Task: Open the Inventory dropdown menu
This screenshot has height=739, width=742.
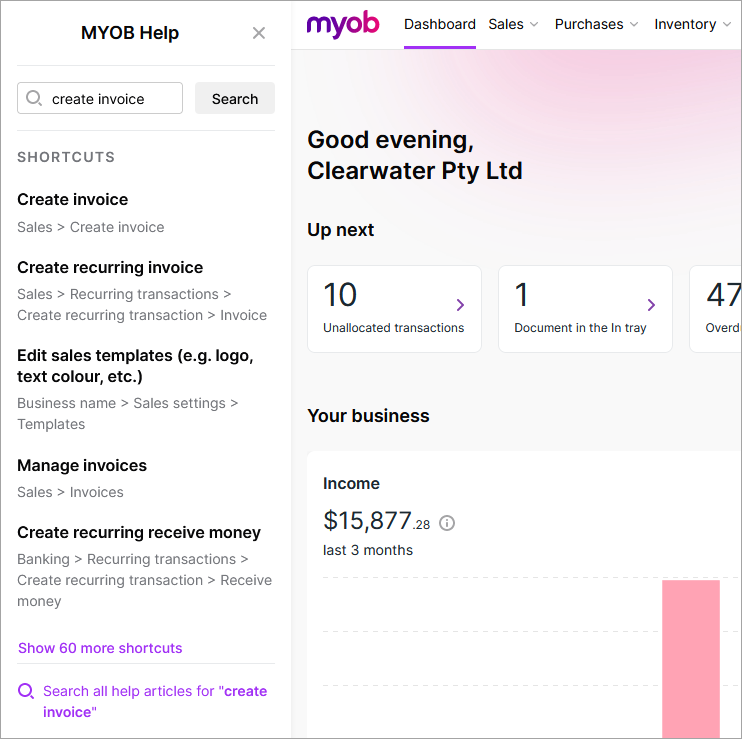Action: (692, 24)
